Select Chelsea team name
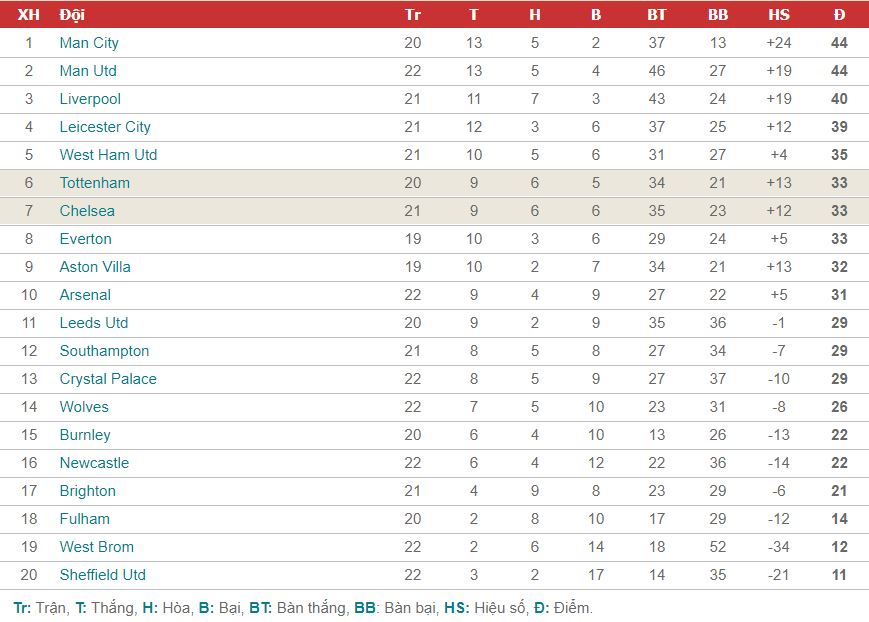The image size is (869, 622). coord(88,211)
